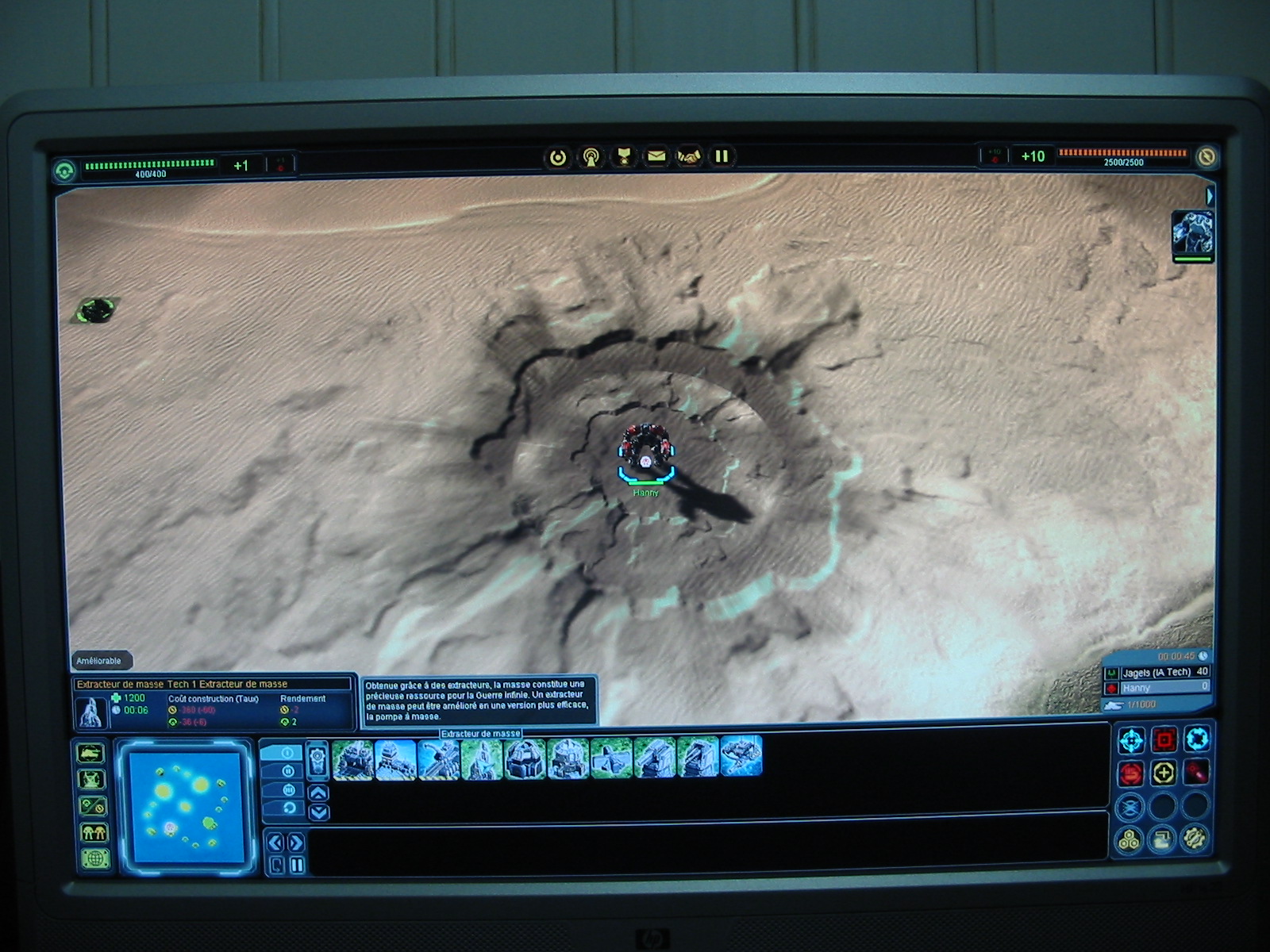Click the distant unit at left map edge
Viewport: 1270px width, 952px height.
(x=98, y=309)
